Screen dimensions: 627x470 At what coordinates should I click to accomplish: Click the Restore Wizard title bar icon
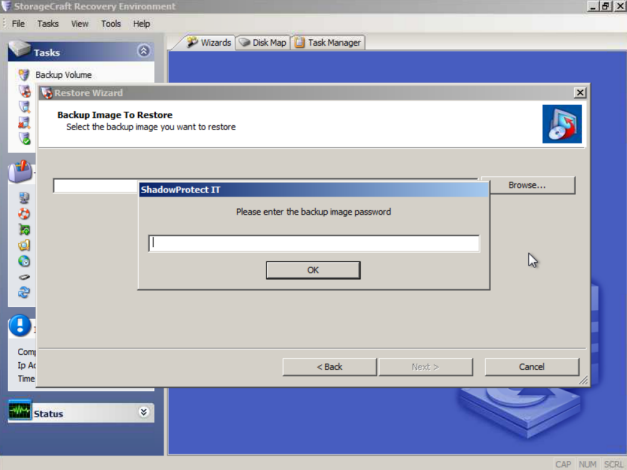tap(47, 93)
